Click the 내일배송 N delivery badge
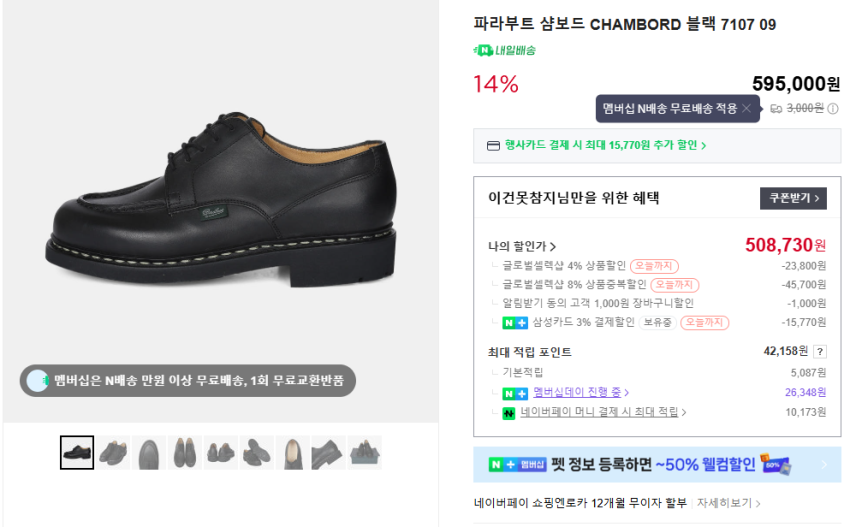 point(504,50)
